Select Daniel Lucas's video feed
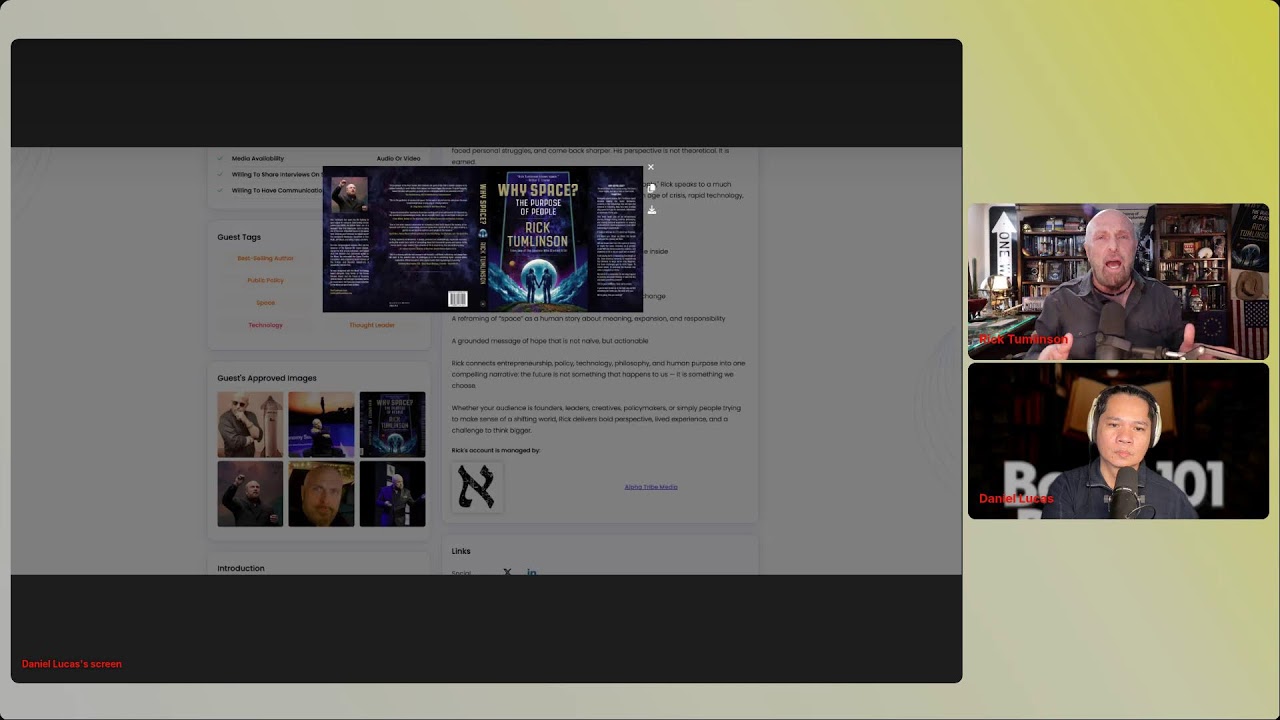This screenshot has width=1280, height=720. pos(1118,441)
